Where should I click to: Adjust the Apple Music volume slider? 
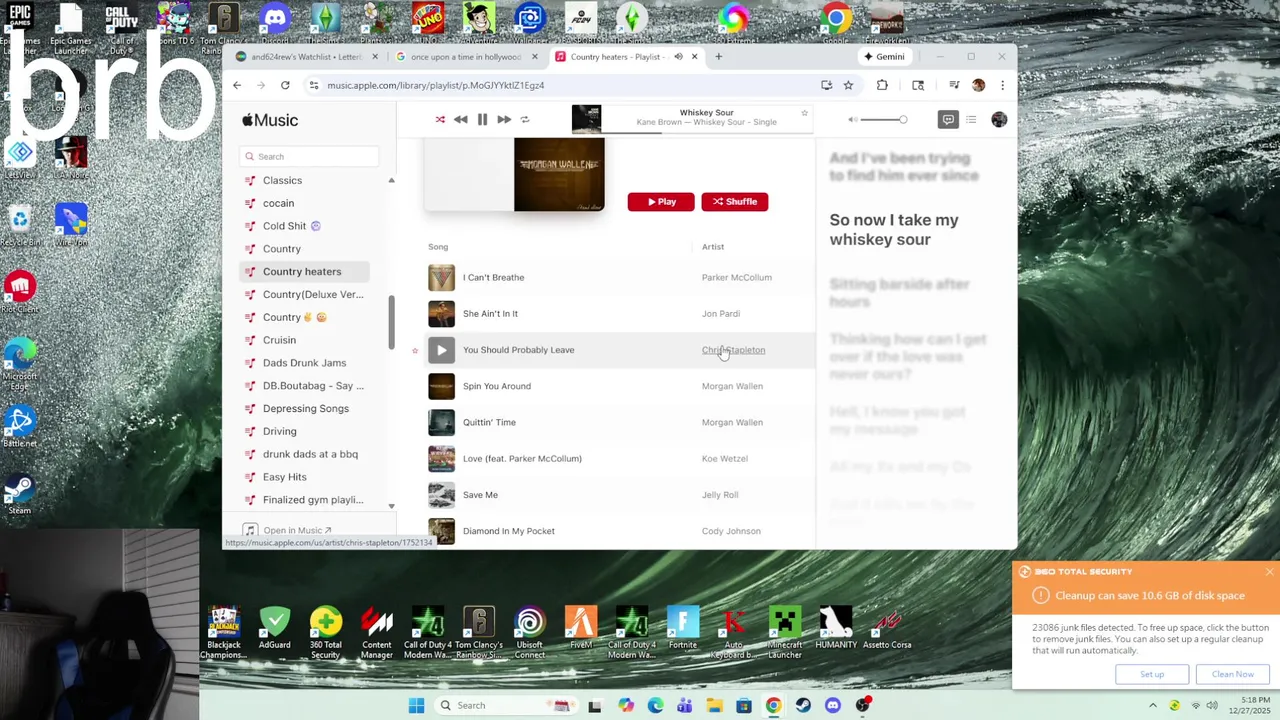click(884, 120)
